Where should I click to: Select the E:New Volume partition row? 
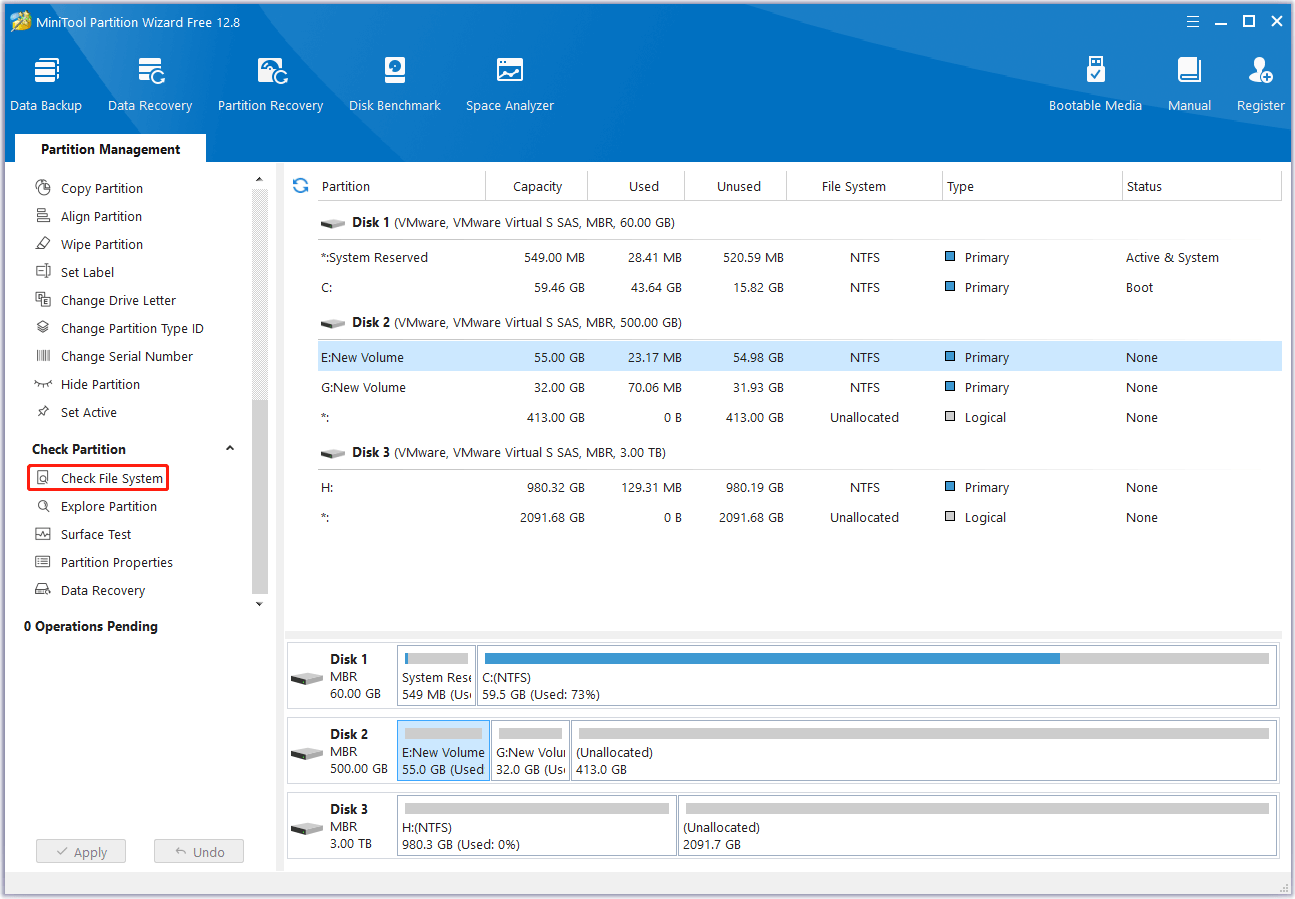[799, 357]
